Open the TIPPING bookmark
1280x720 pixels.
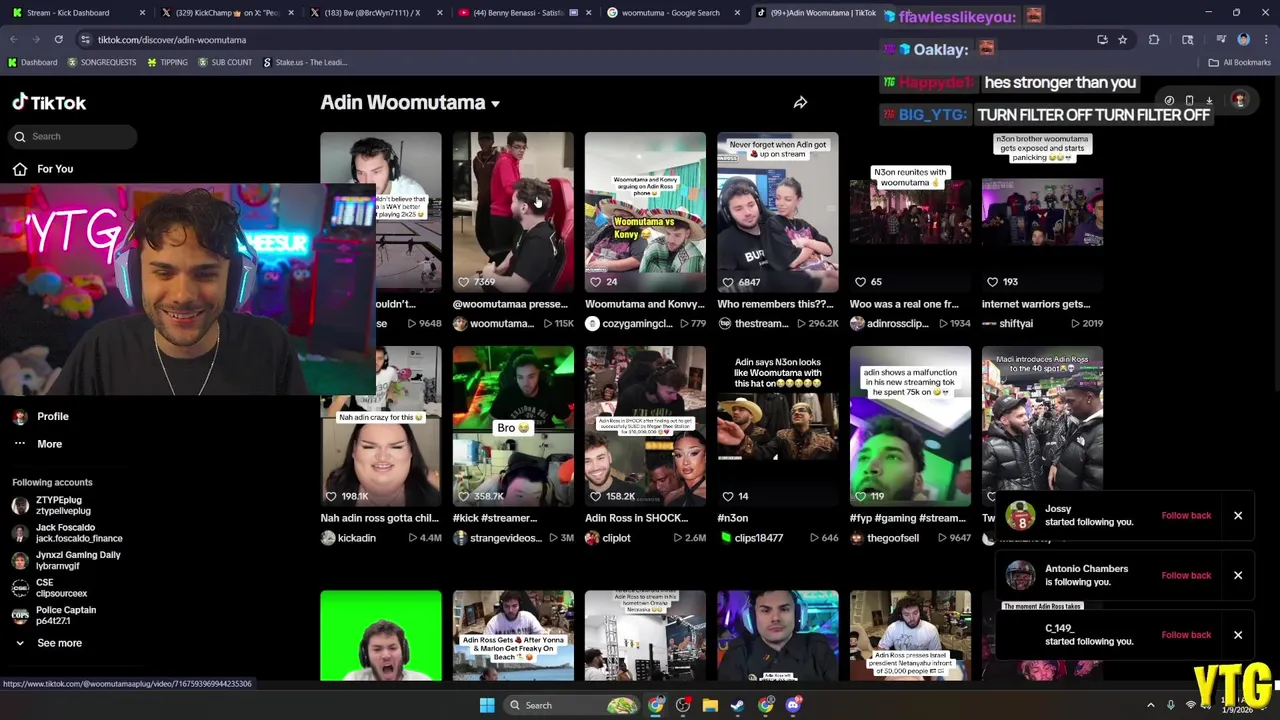tap(167, 62)
